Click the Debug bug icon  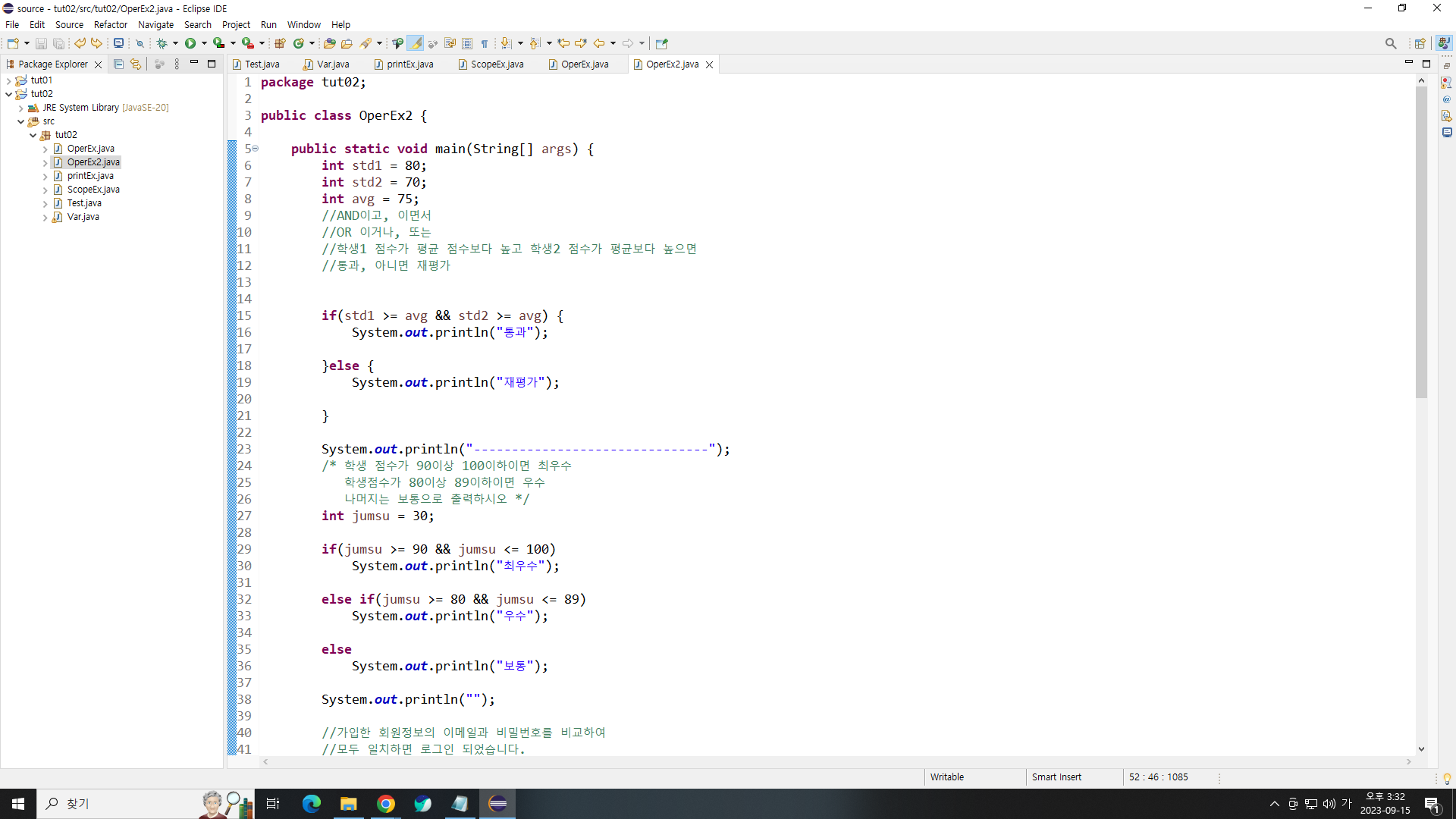162,43
